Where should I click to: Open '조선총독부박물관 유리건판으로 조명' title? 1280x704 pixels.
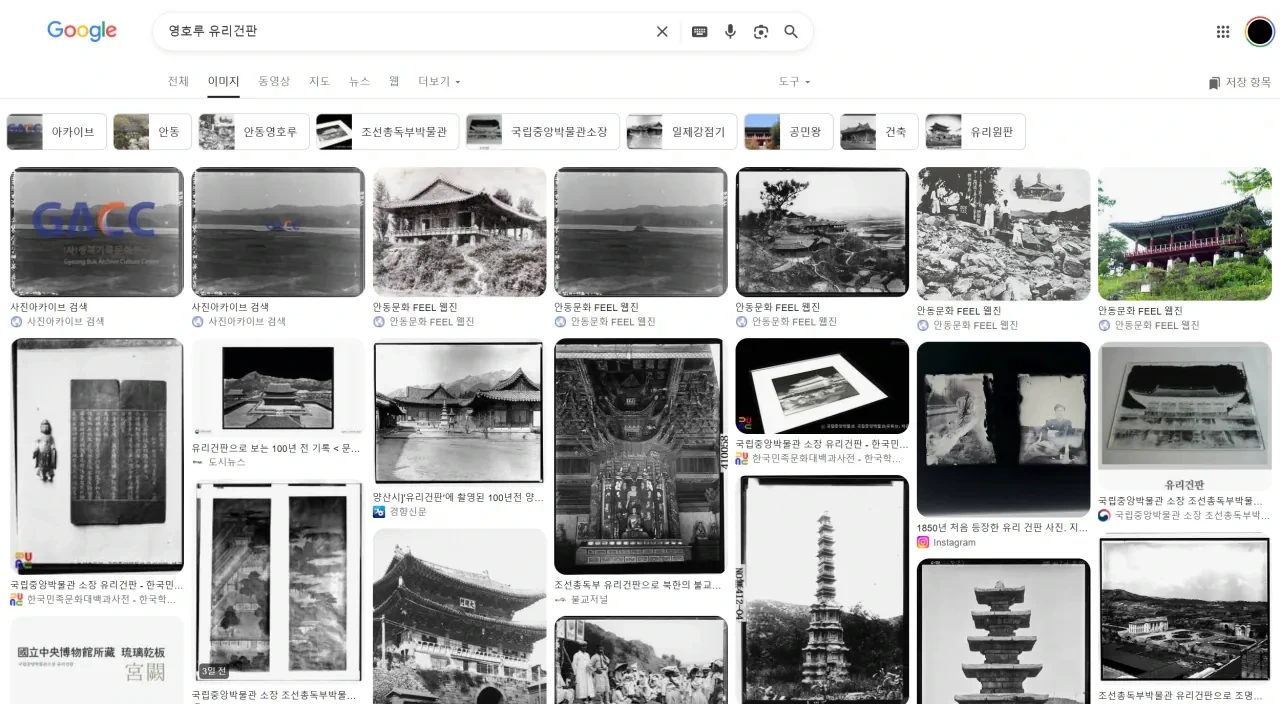coord(1183,696)
